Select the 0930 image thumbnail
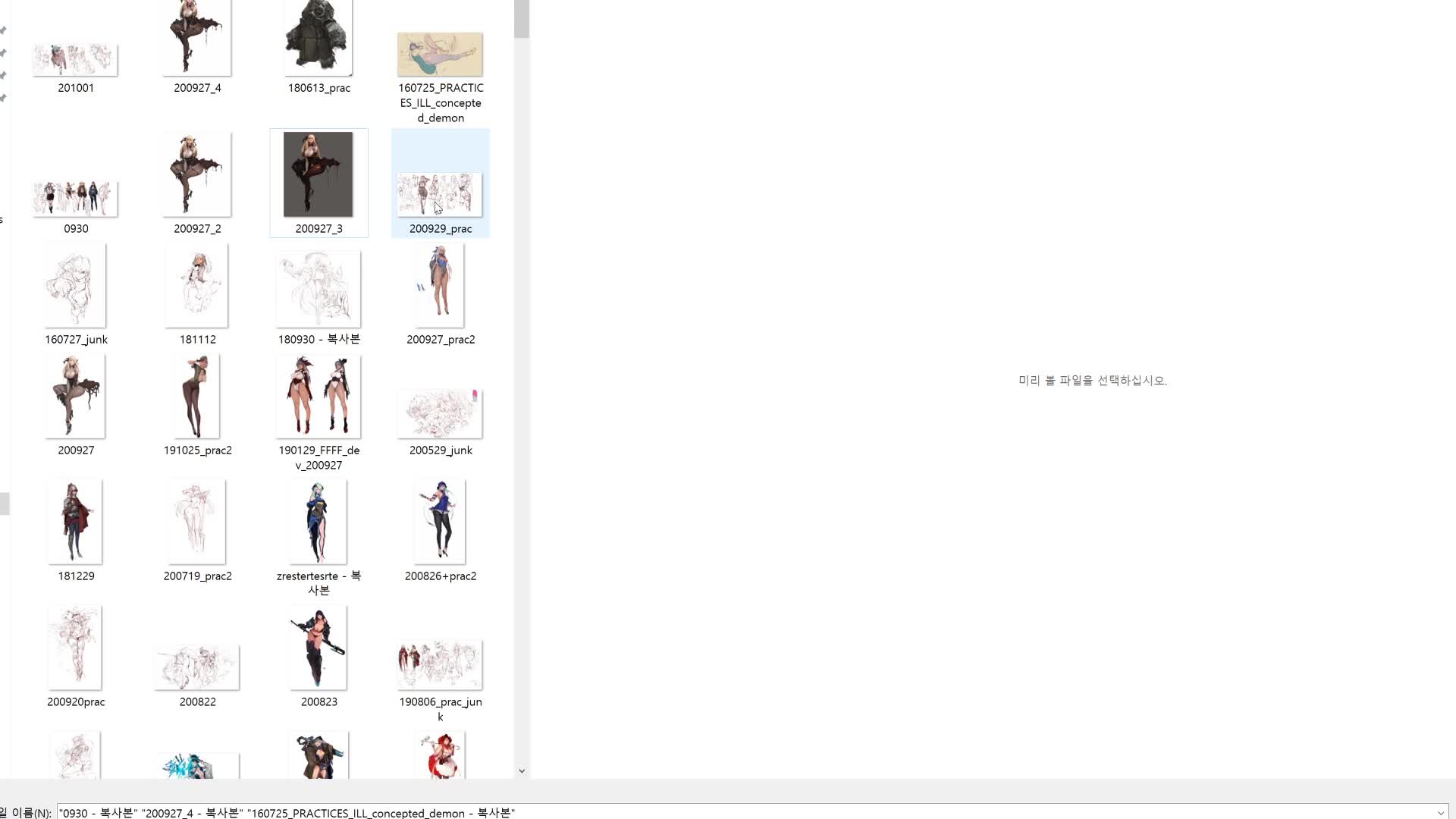This screenshot has width=1456, height=819. 75,199
